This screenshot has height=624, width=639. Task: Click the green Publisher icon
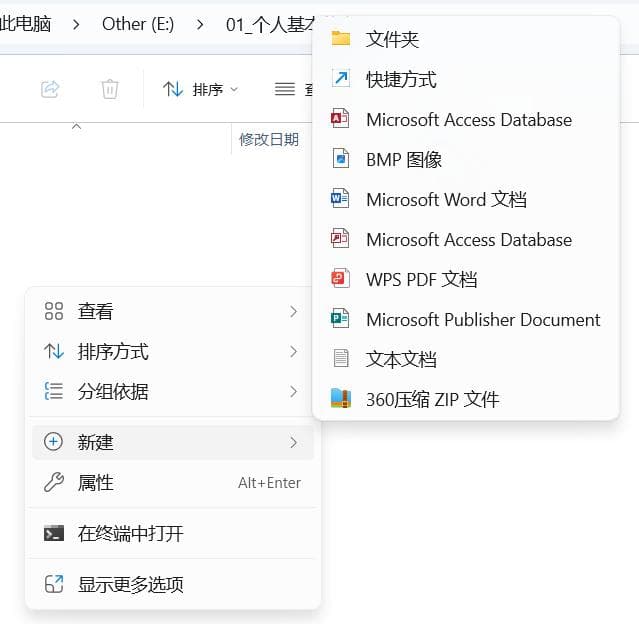(340, 318)
